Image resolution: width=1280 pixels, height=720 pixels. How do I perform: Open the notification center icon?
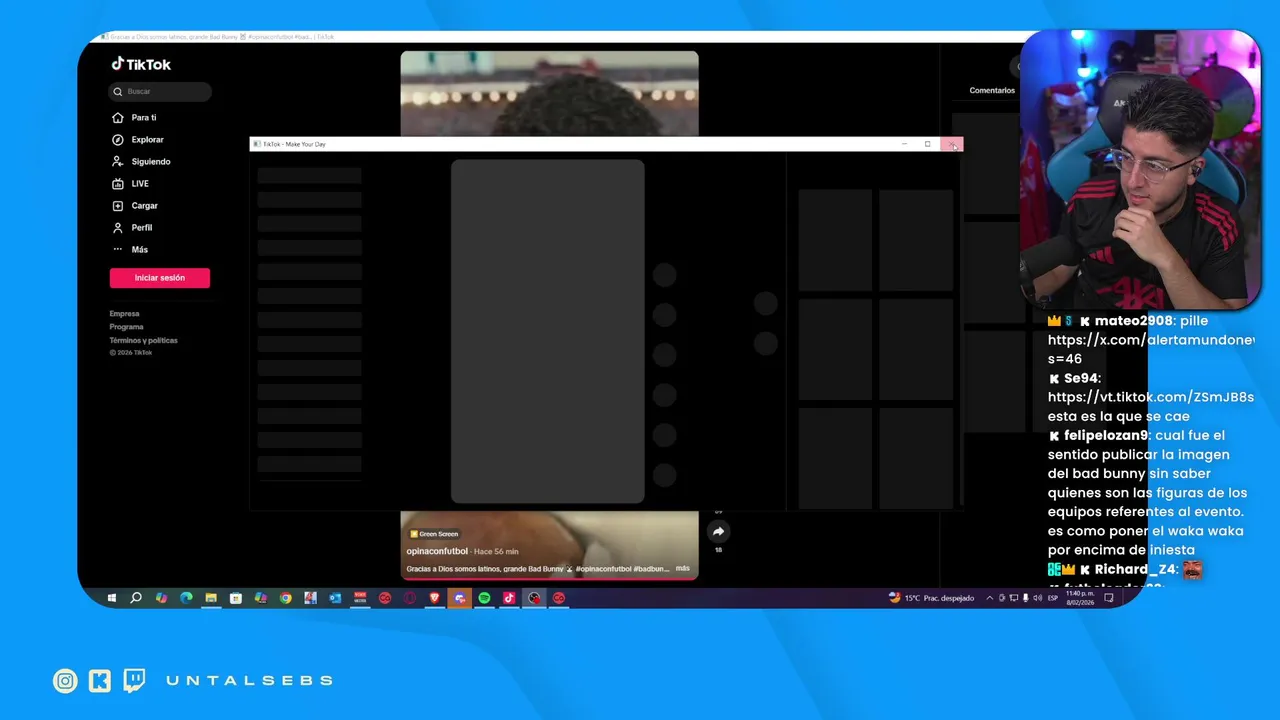tap(1109, 598)
